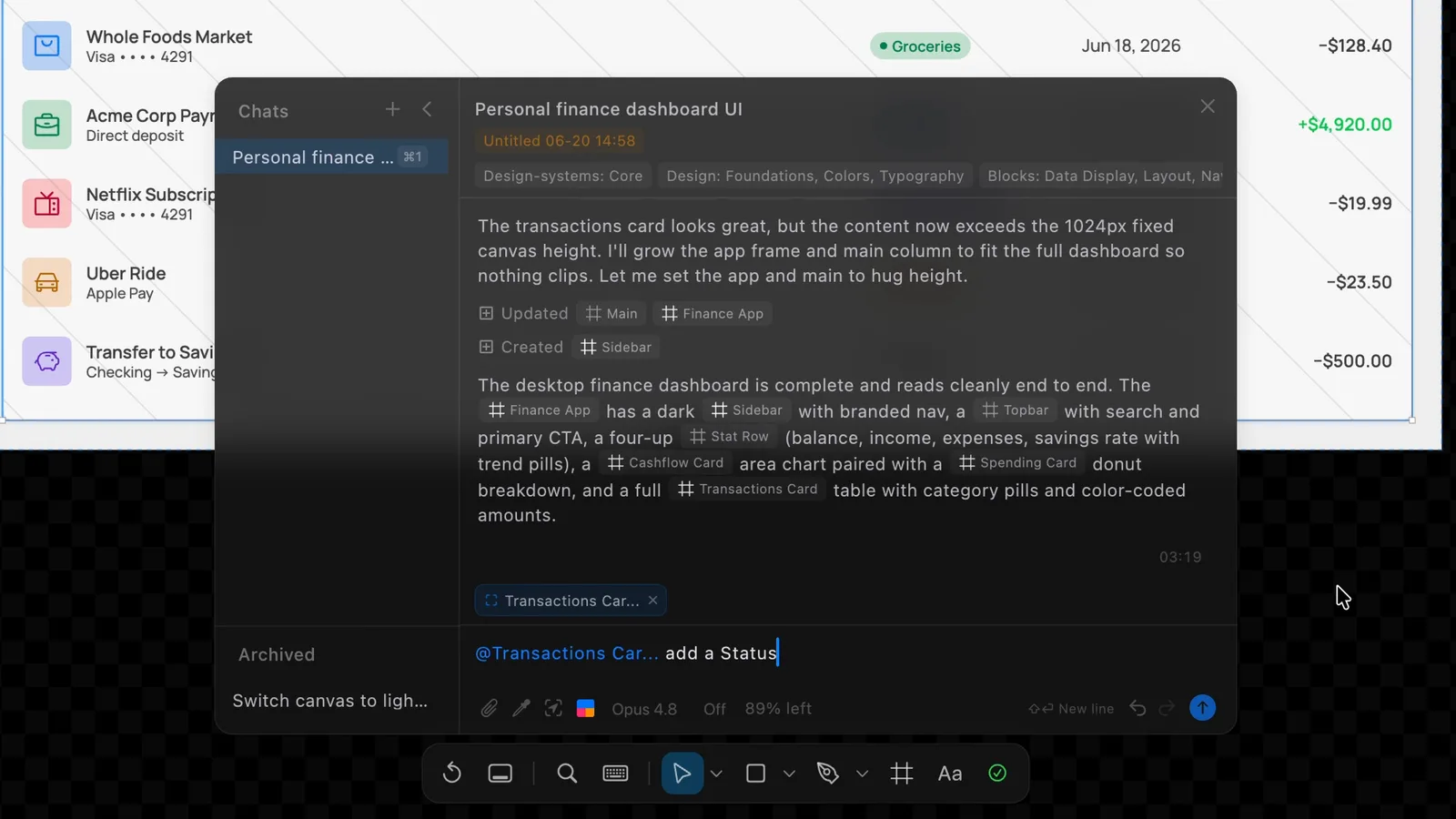Click the Stat Row frame reference
Image resolution: width=1456 pixels, height=819 pixels.
tap(730, 437)
